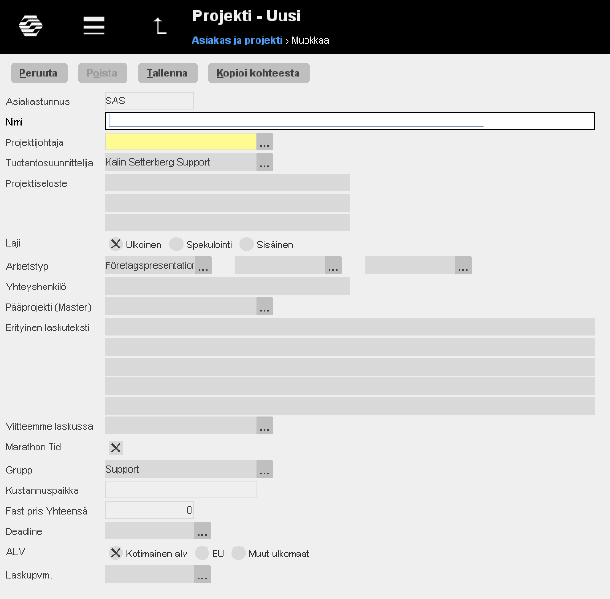Click the second Projektiseloste line
The height and width of the screenshot is (599, 610).
(227, 203)
